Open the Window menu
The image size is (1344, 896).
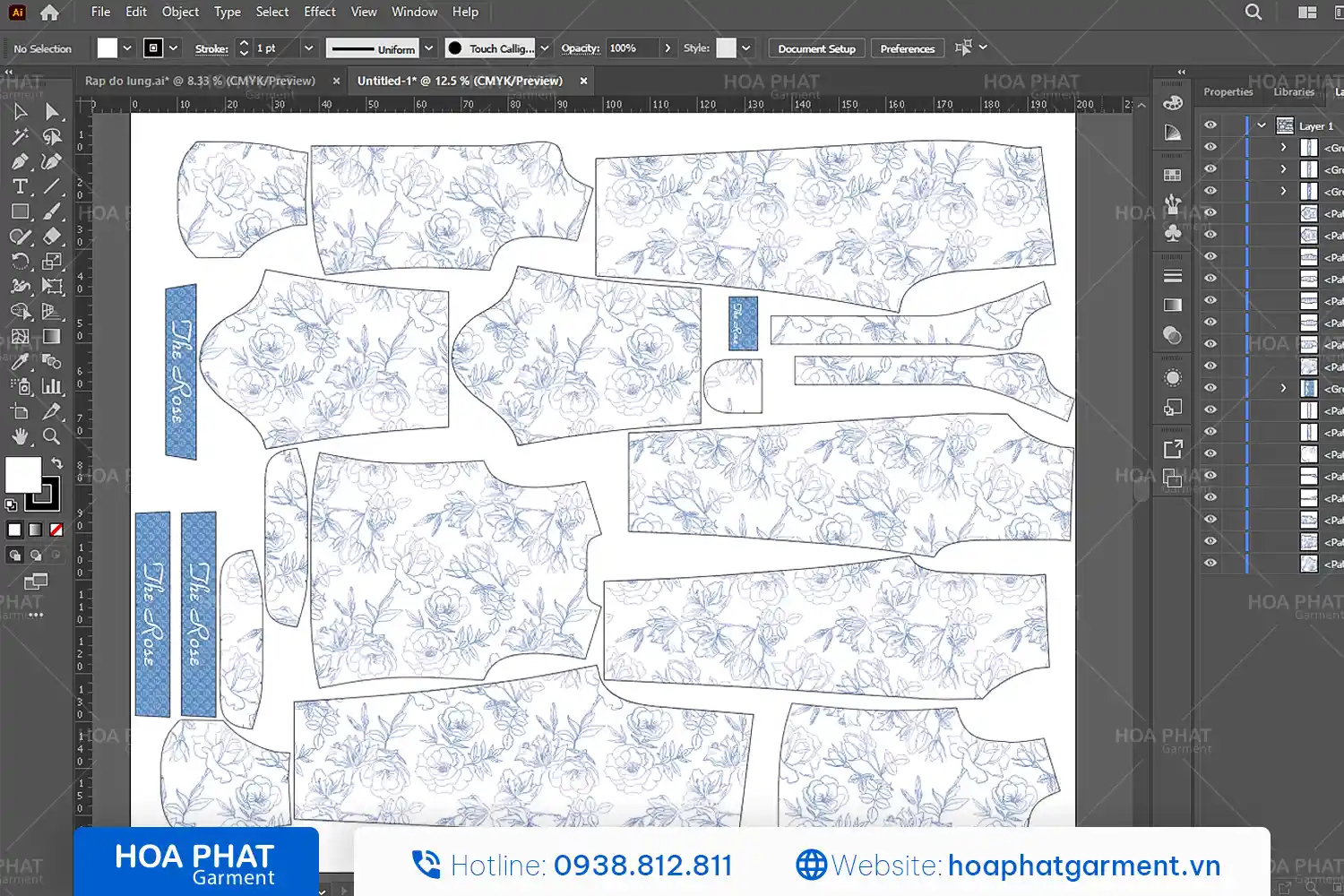(414, 12)
